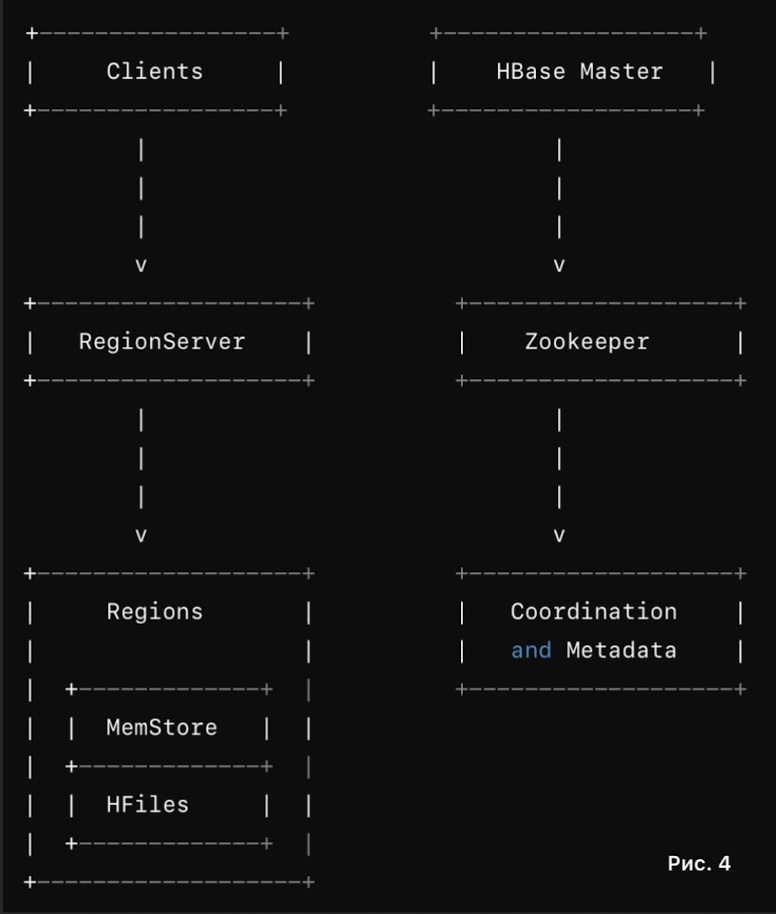776x914 pixels.
Task: Click the arrowhead pointing down into Regions
Action: click(141, 535)
